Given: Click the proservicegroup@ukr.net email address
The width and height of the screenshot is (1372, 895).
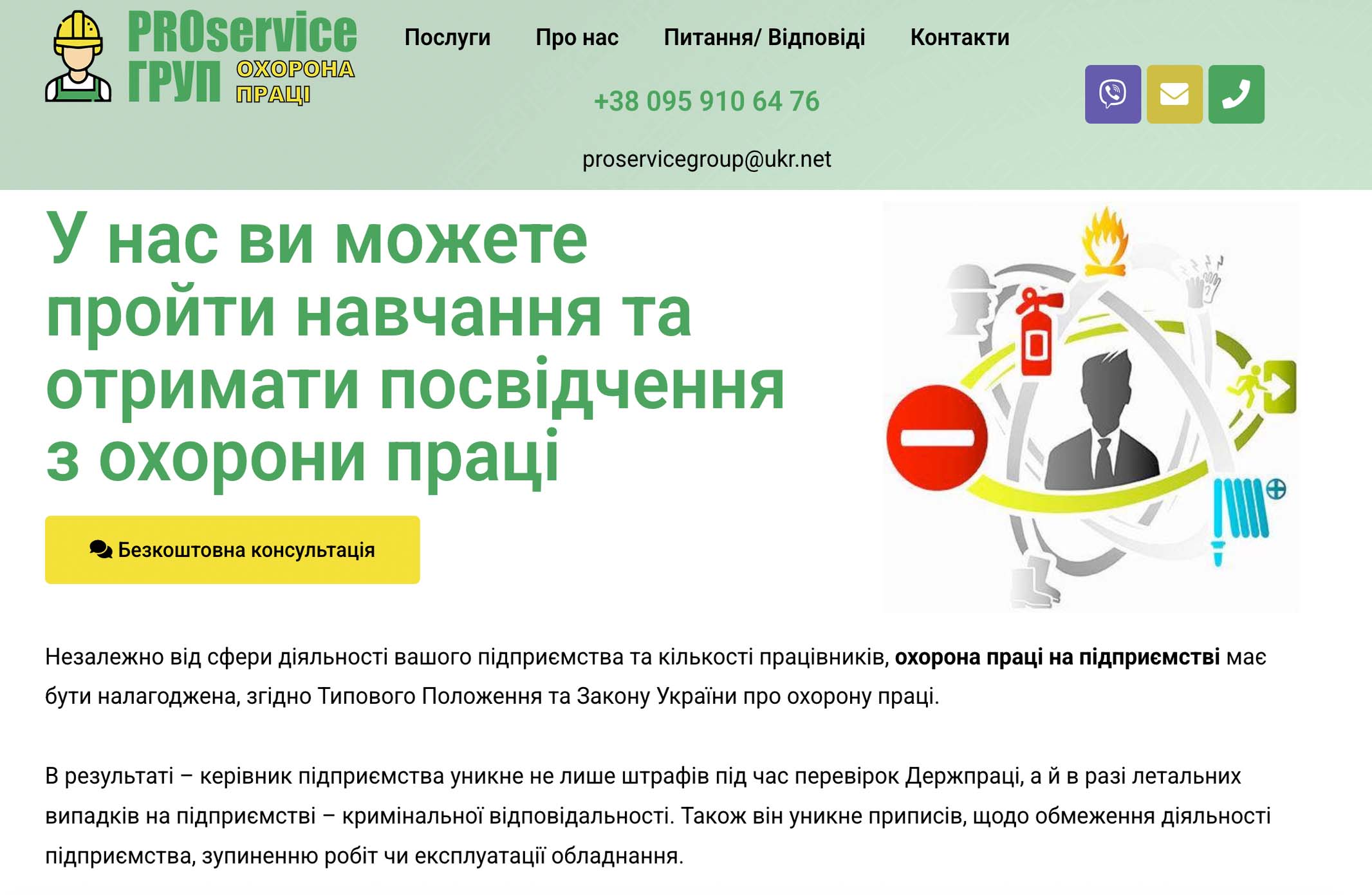Looking at the screenshot, I should point(707,159).
